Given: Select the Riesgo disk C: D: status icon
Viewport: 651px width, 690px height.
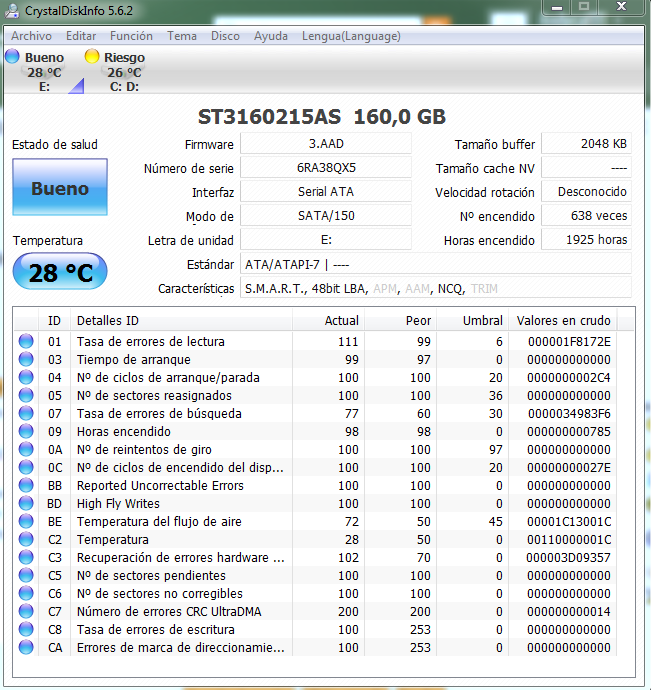Looking at the screenshot, I should point(92,56).
